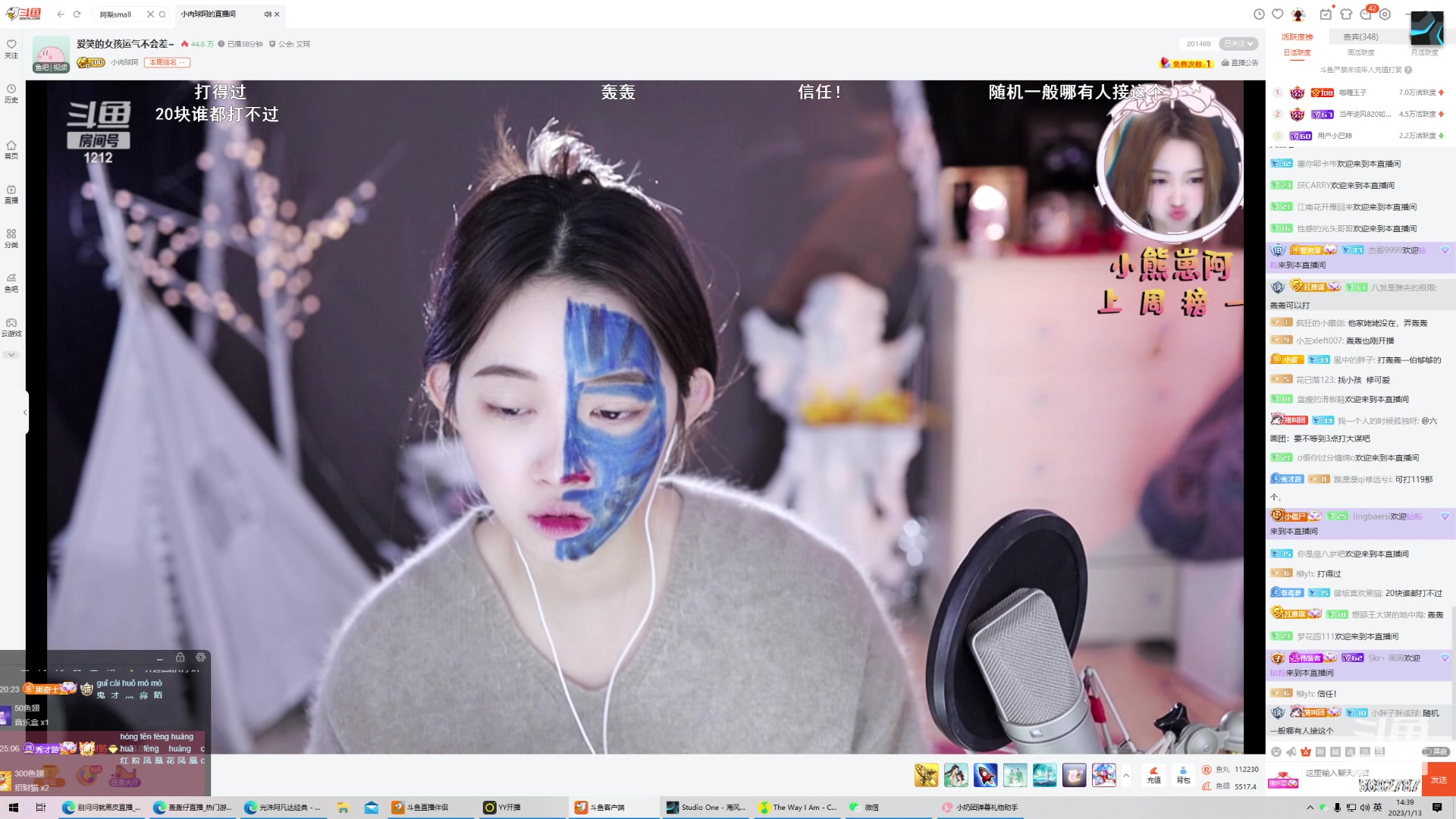Open the 关注 heart sidebar item
The width and height of the screenshot is (1456, 819).
coord(11,49)
